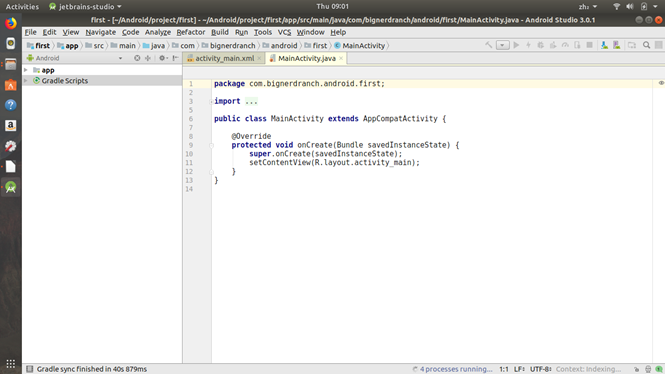Collapse the onCreate method fold marker

211,145
